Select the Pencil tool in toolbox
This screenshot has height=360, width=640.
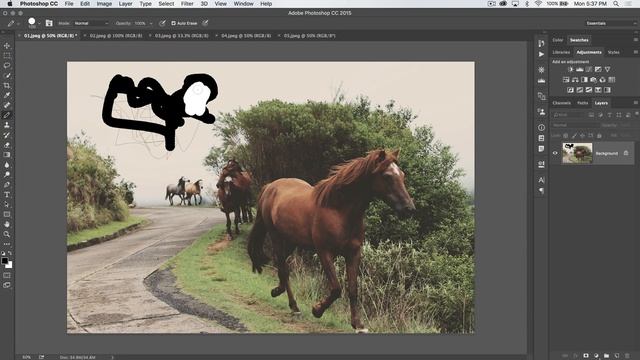(x=7, y=115)
